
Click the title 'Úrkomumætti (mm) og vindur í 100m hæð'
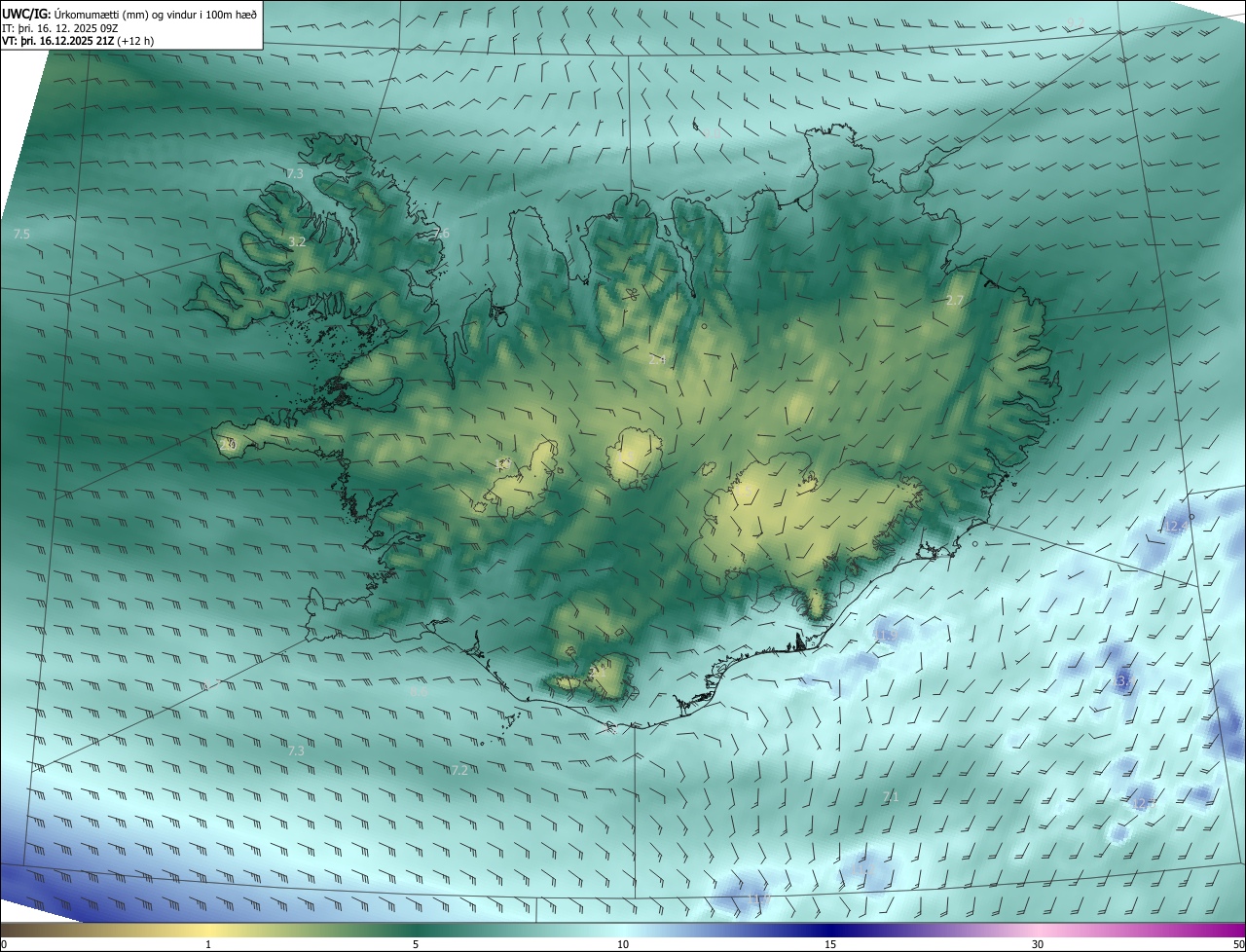pos(155,13)
